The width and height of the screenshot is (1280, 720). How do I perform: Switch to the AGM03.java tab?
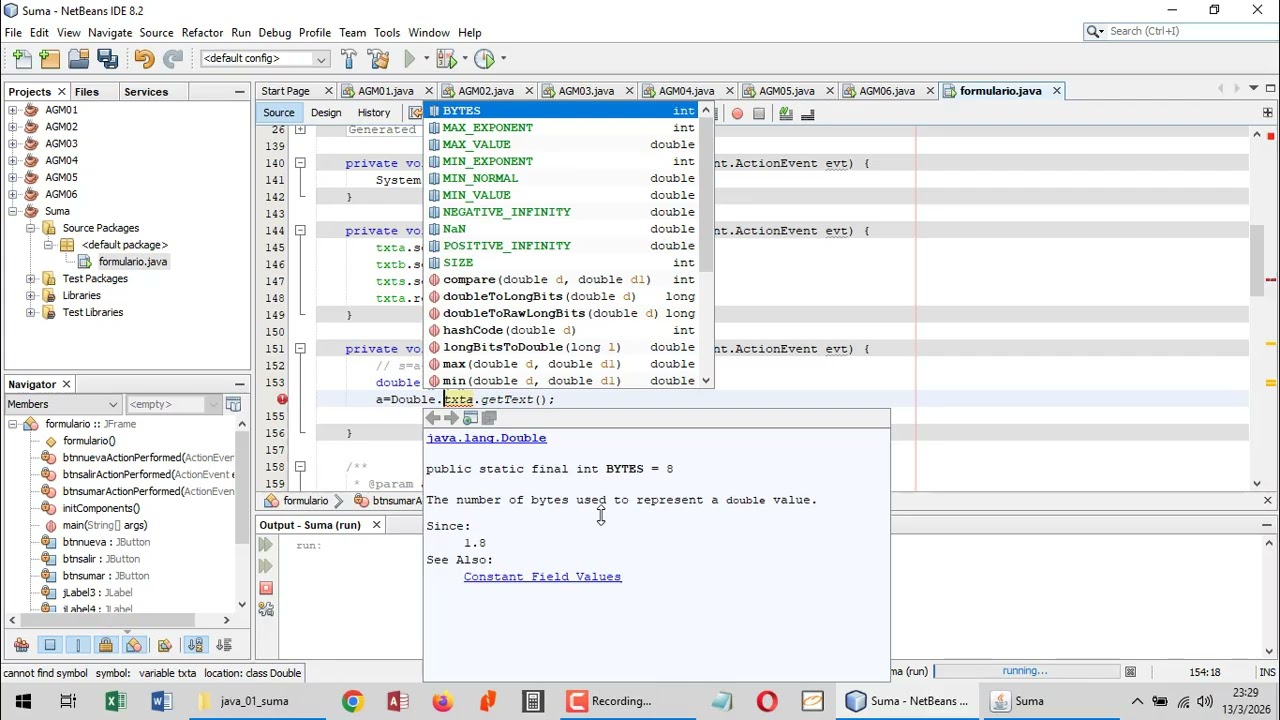pos(586,91)
